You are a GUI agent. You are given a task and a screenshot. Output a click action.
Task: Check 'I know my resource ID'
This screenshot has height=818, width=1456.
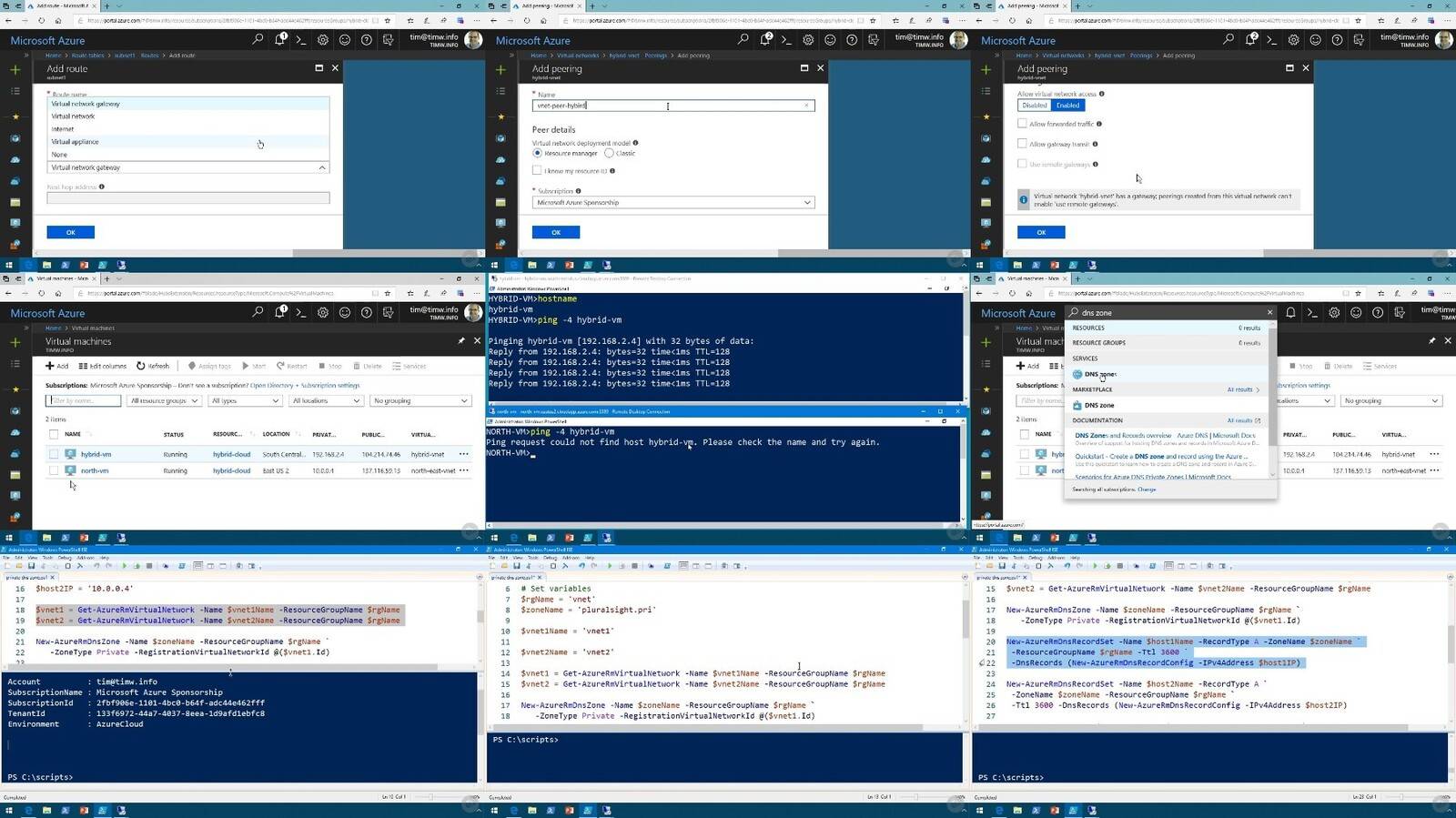pos(537,170)
